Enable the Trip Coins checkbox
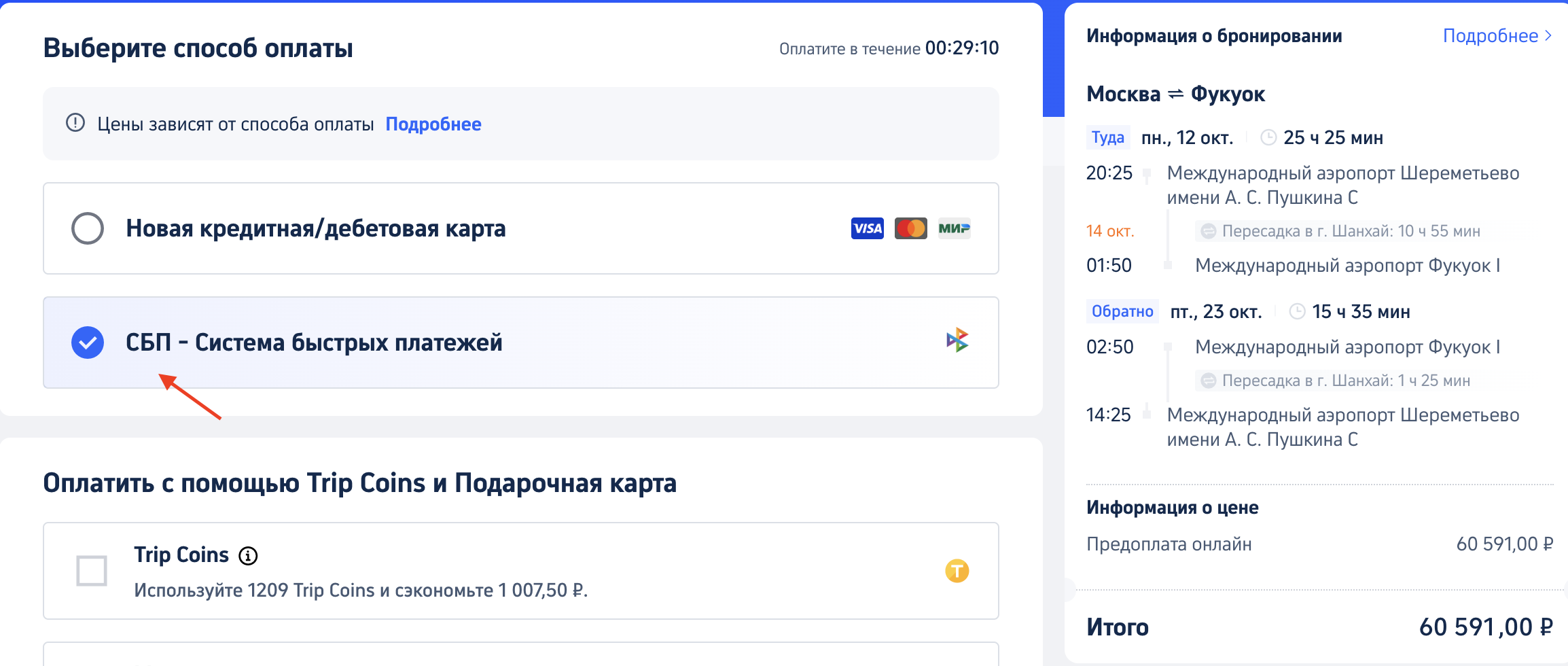The image size is (1568, 666). (92, 571)
